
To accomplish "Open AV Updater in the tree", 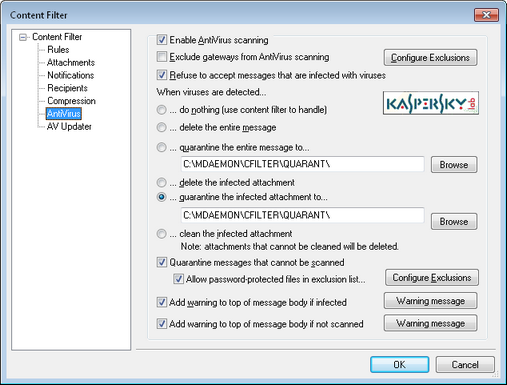I will pyautogui.click(x=69, y=127).
